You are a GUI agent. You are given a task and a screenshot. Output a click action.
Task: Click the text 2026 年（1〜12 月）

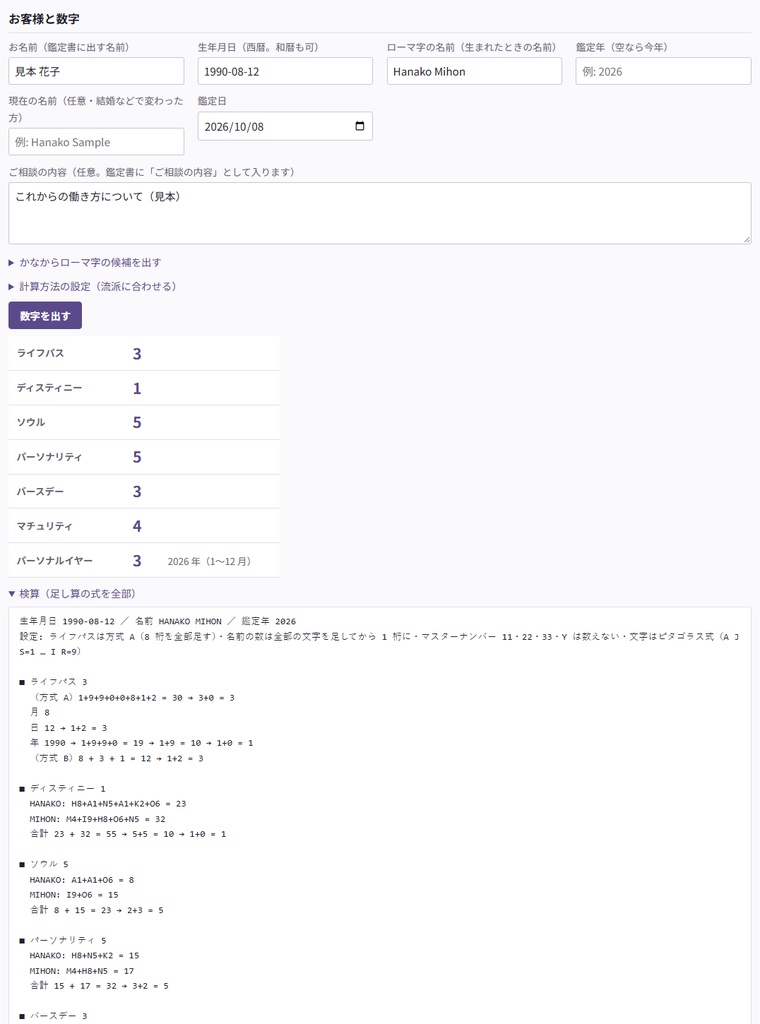209,562
